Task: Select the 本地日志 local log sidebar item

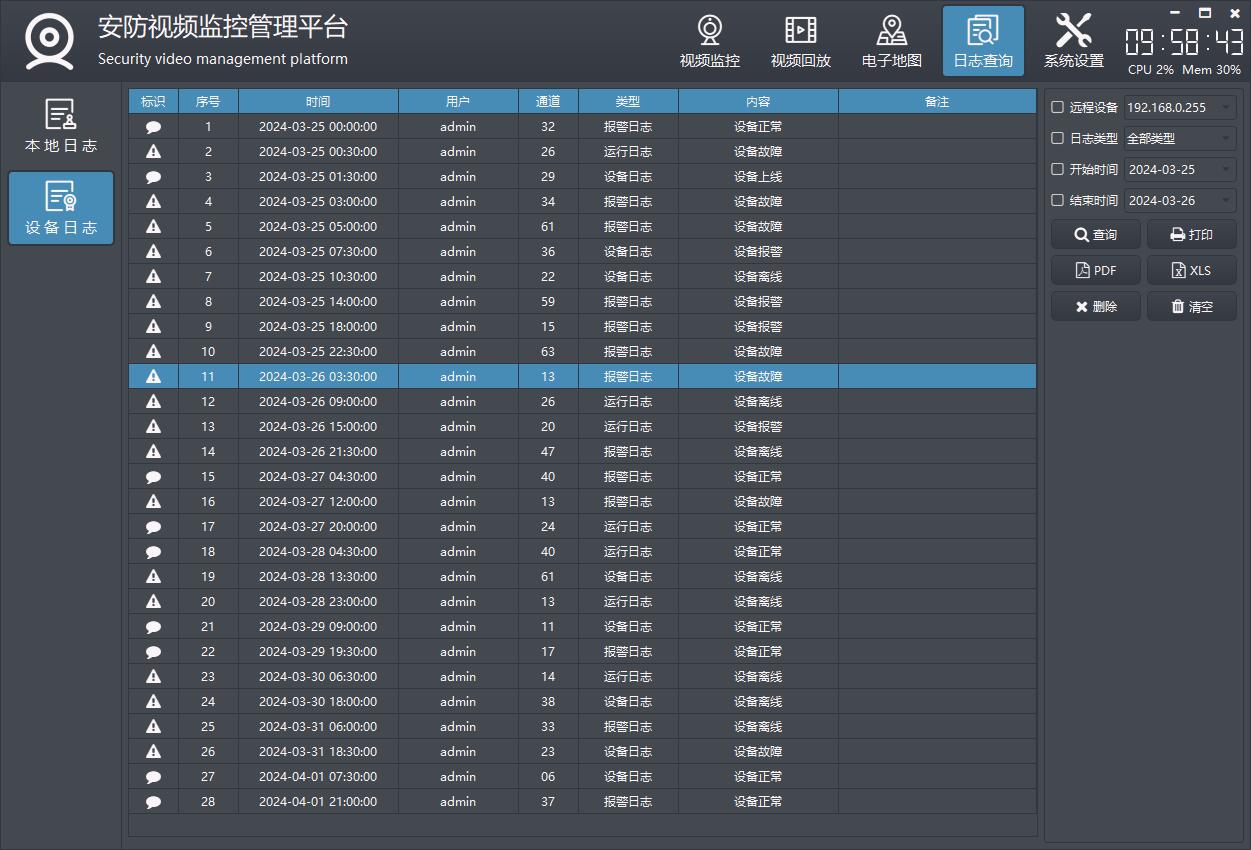Action: click(61, 127)
